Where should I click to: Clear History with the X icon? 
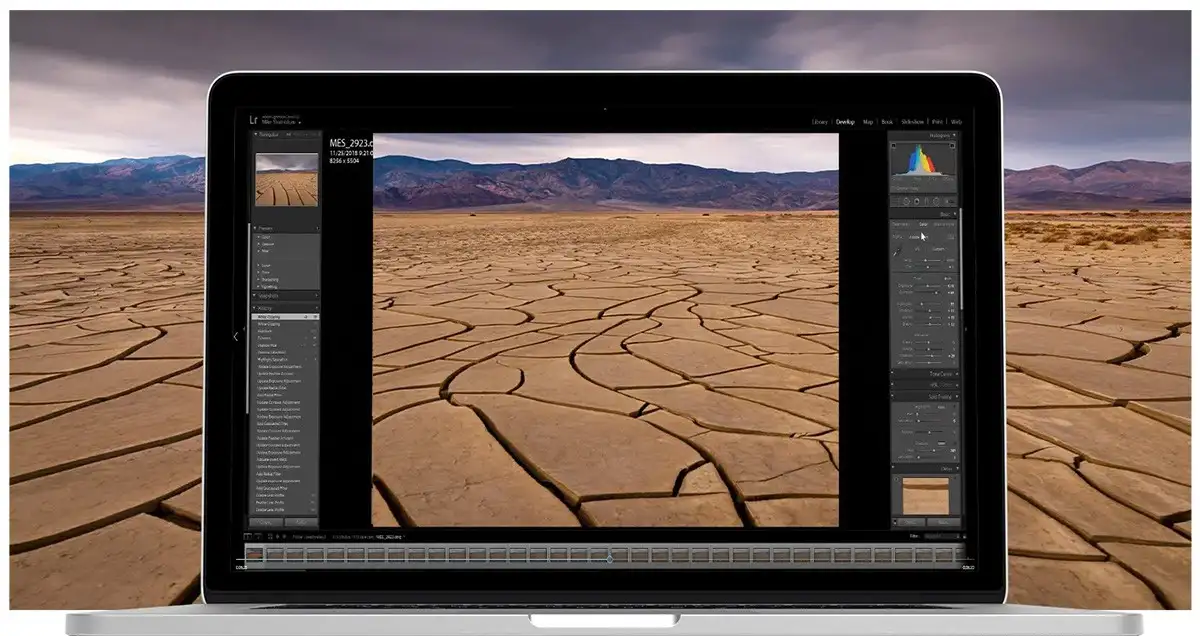coord(316,308)
